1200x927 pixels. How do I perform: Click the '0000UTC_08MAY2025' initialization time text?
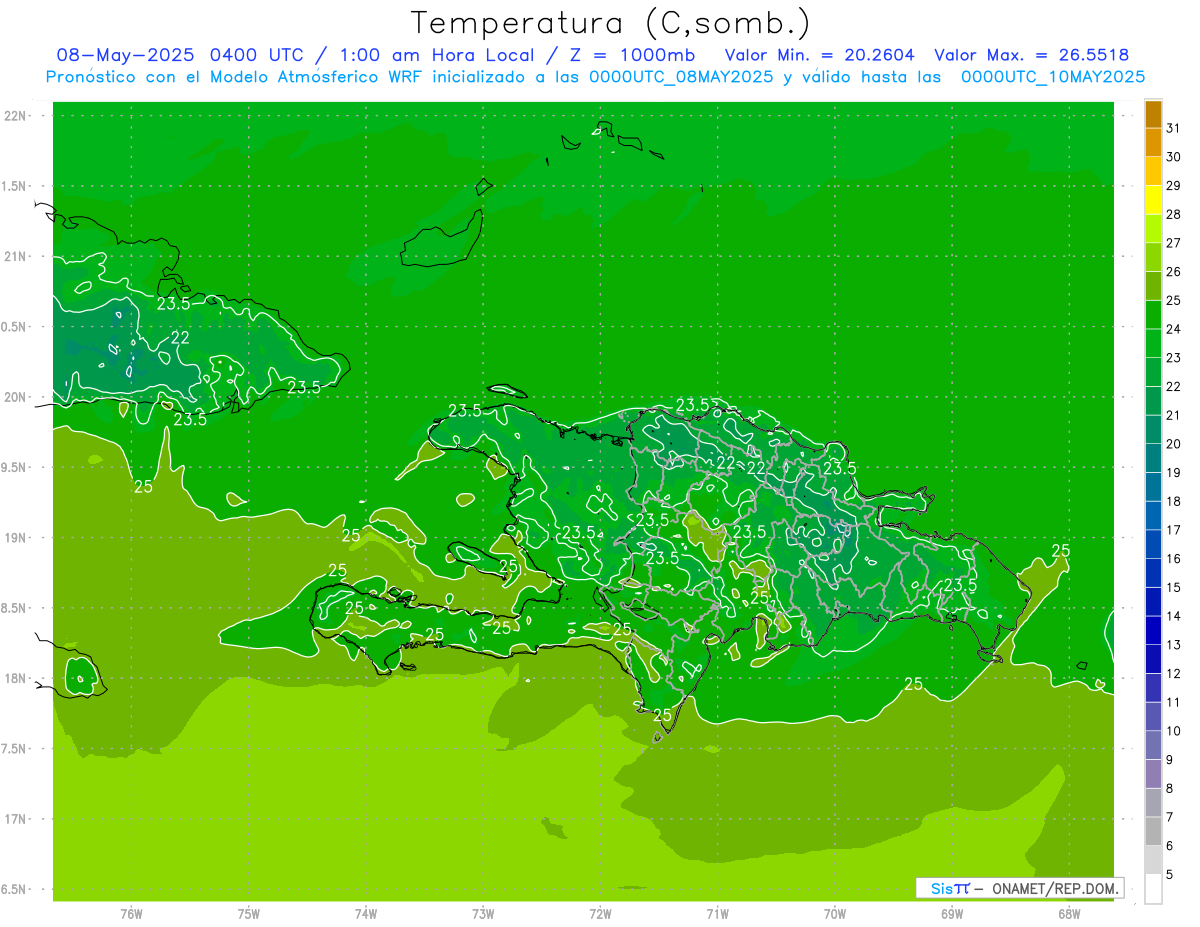pyautogui.click(x=681, y=76)
